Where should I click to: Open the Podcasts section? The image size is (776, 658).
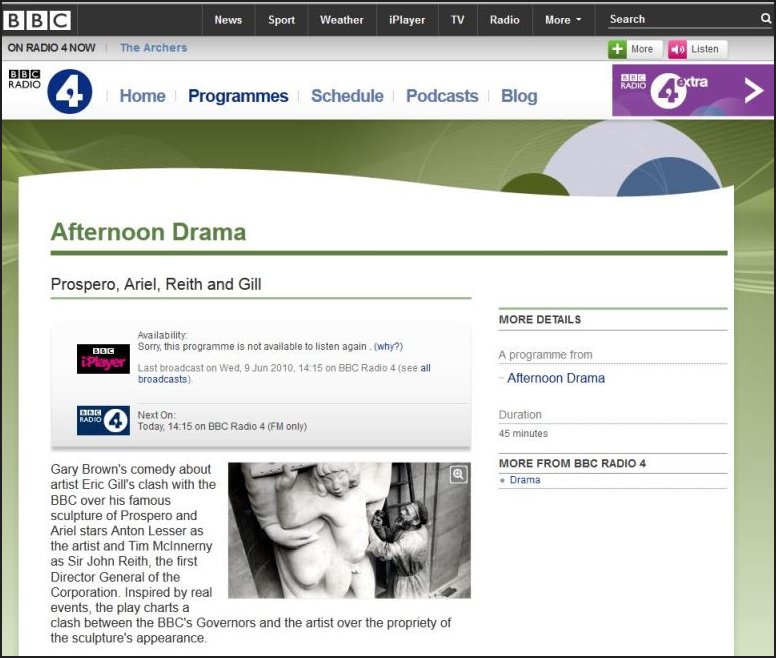pos(442,96)
